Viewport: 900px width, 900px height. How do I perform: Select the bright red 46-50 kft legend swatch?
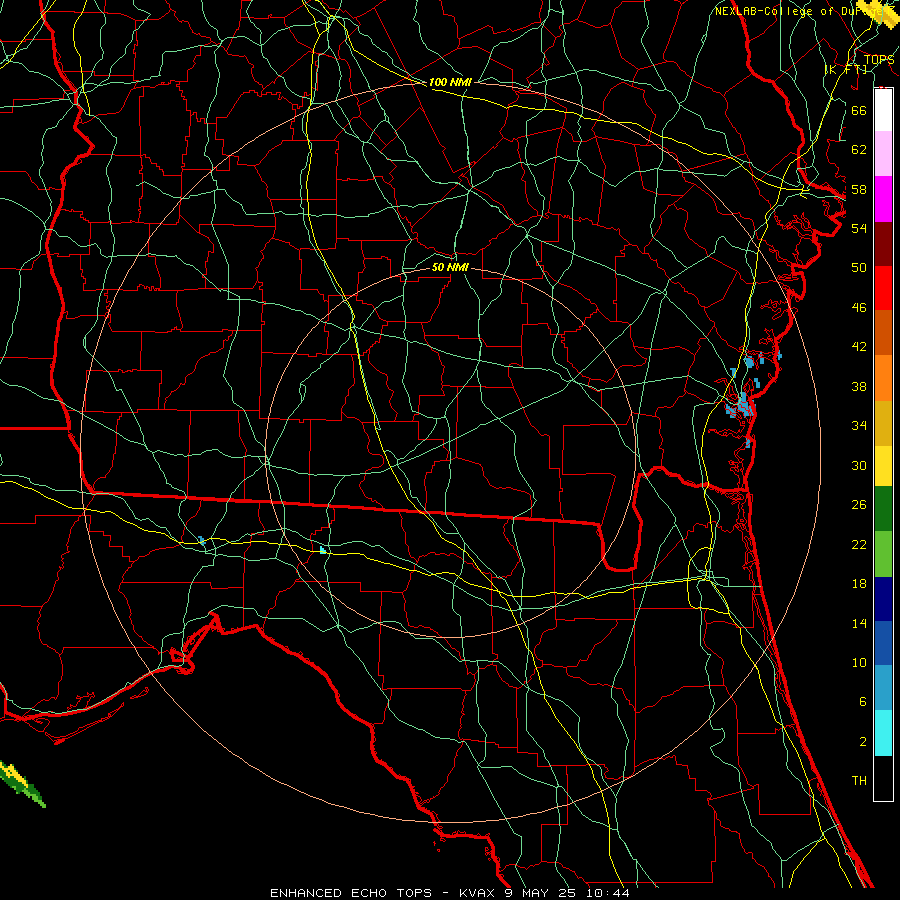[883, 288]
